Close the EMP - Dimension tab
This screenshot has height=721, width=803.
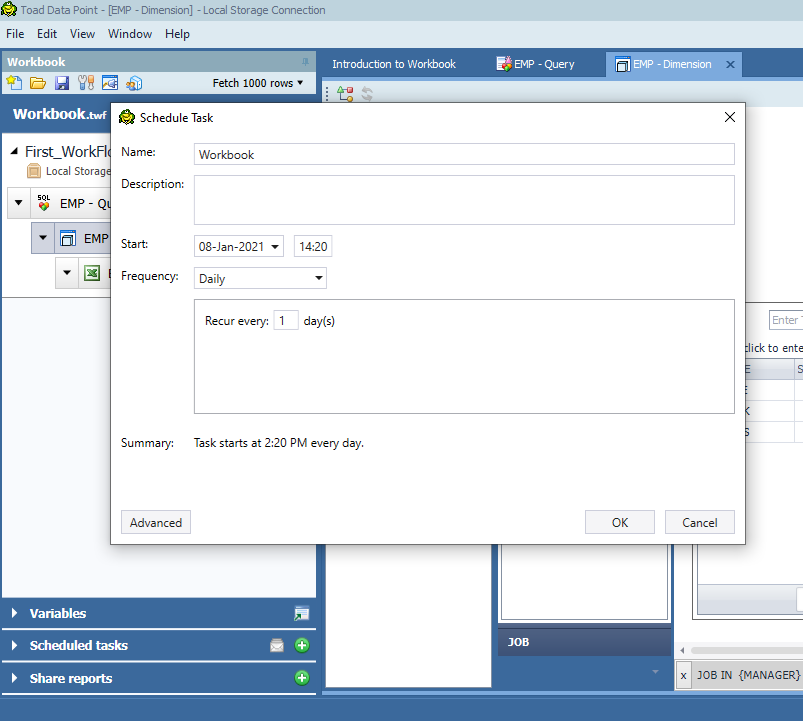click(x=730, y=65)
